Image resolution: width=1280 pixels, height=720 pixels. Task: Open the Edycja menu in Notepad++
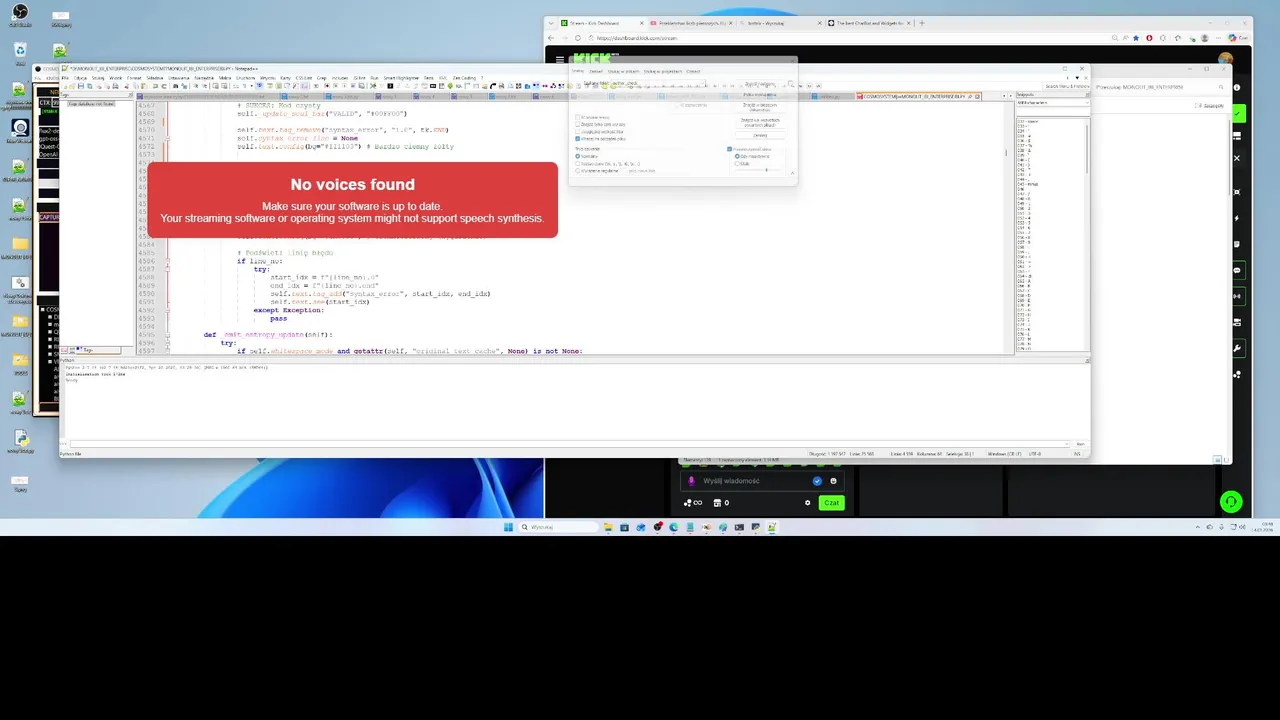point(80,78)
